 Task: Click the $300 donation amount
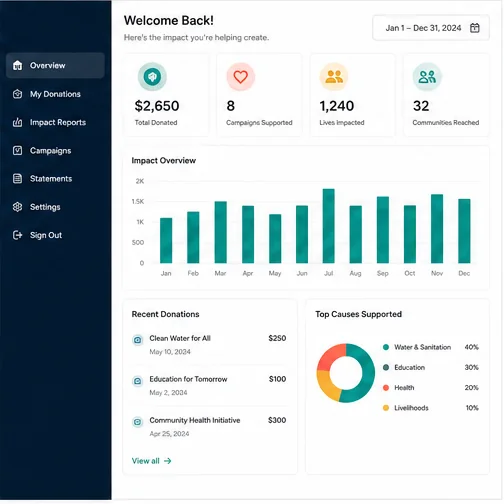click(x=277, y=420)
